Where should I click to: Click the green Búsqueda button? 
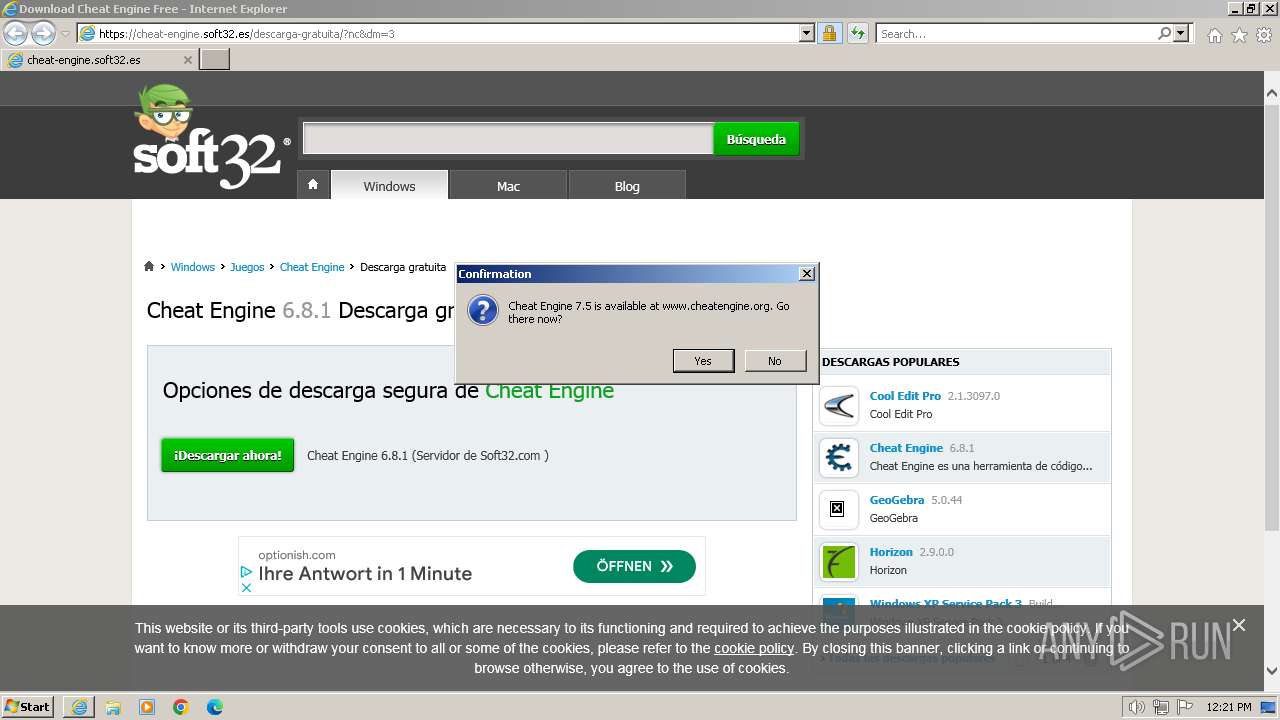(x=756, y=139)
